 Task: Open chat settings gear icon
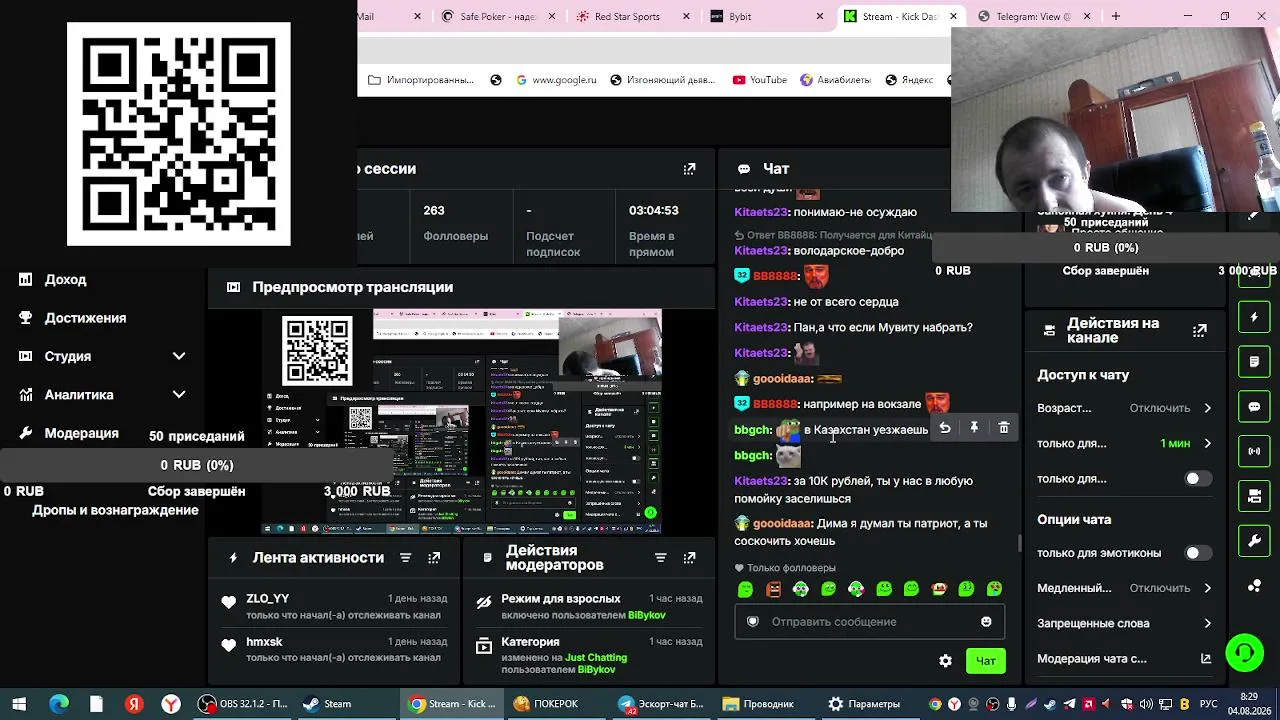tap(945, 661)
